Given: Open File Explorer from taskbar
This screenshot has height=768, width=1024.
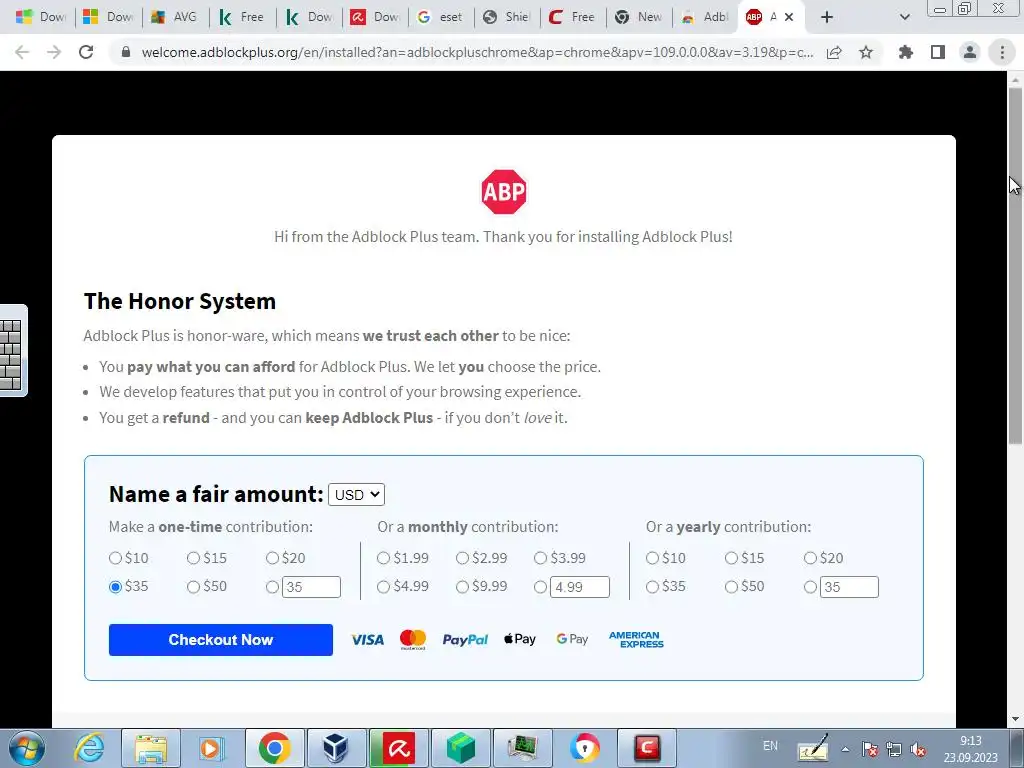Looking at the screenshot, I should (x=152, y=748).
